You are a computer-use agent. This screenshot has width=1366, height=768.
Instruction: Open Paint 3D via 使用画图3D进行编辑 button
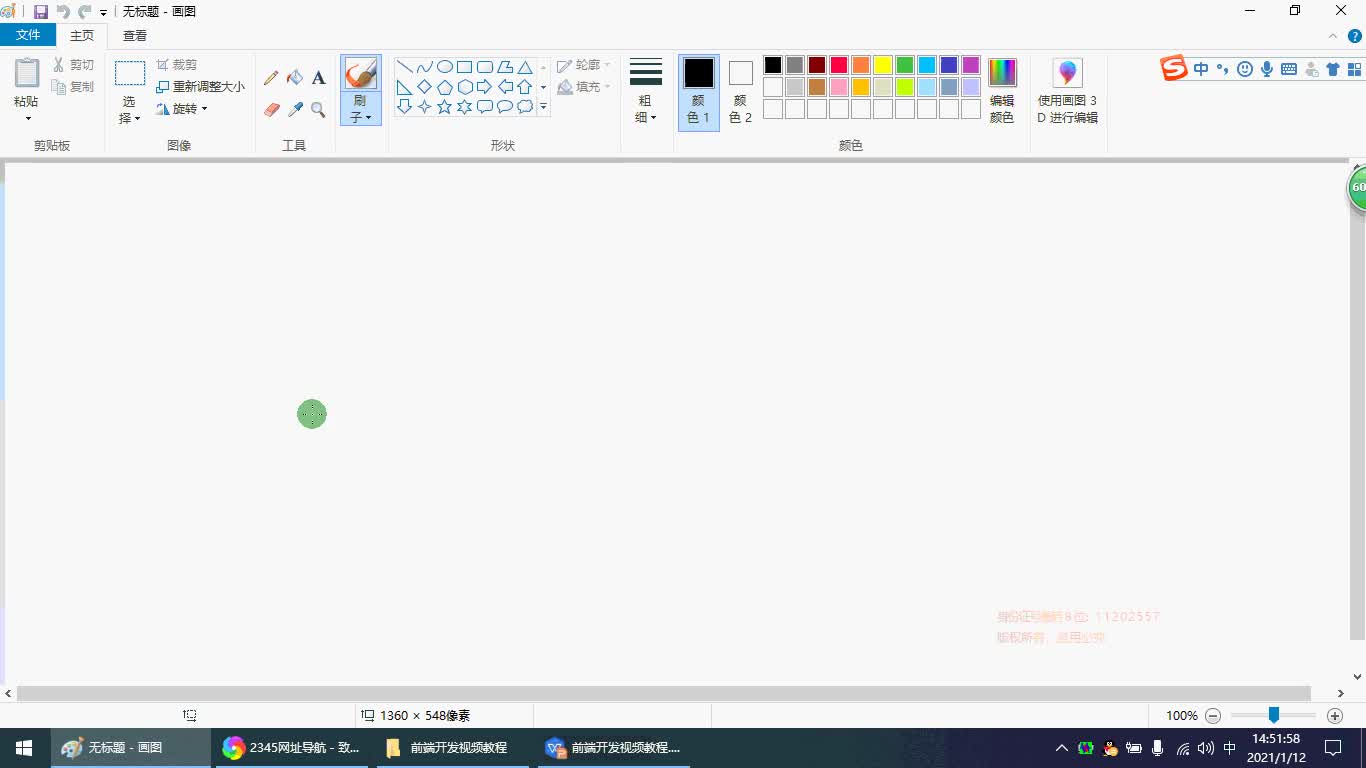point(1067,88)
